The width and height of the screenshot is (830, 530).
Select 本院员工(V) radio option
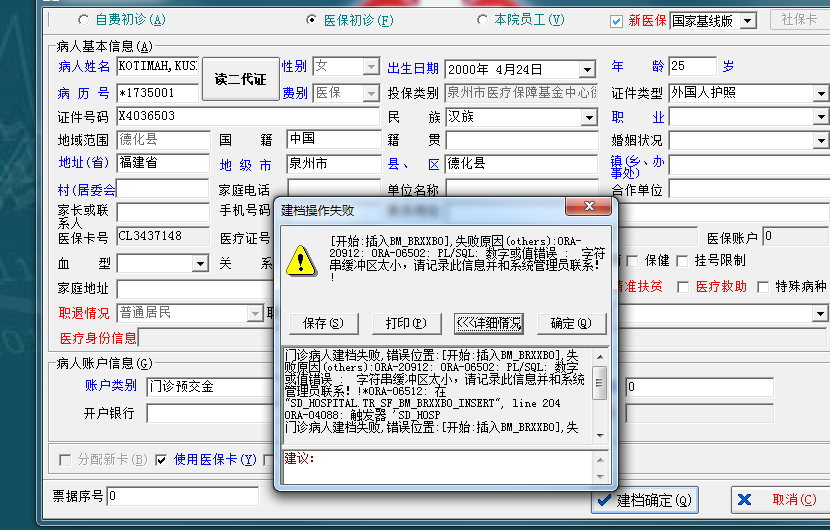click(x=482, y=20)
